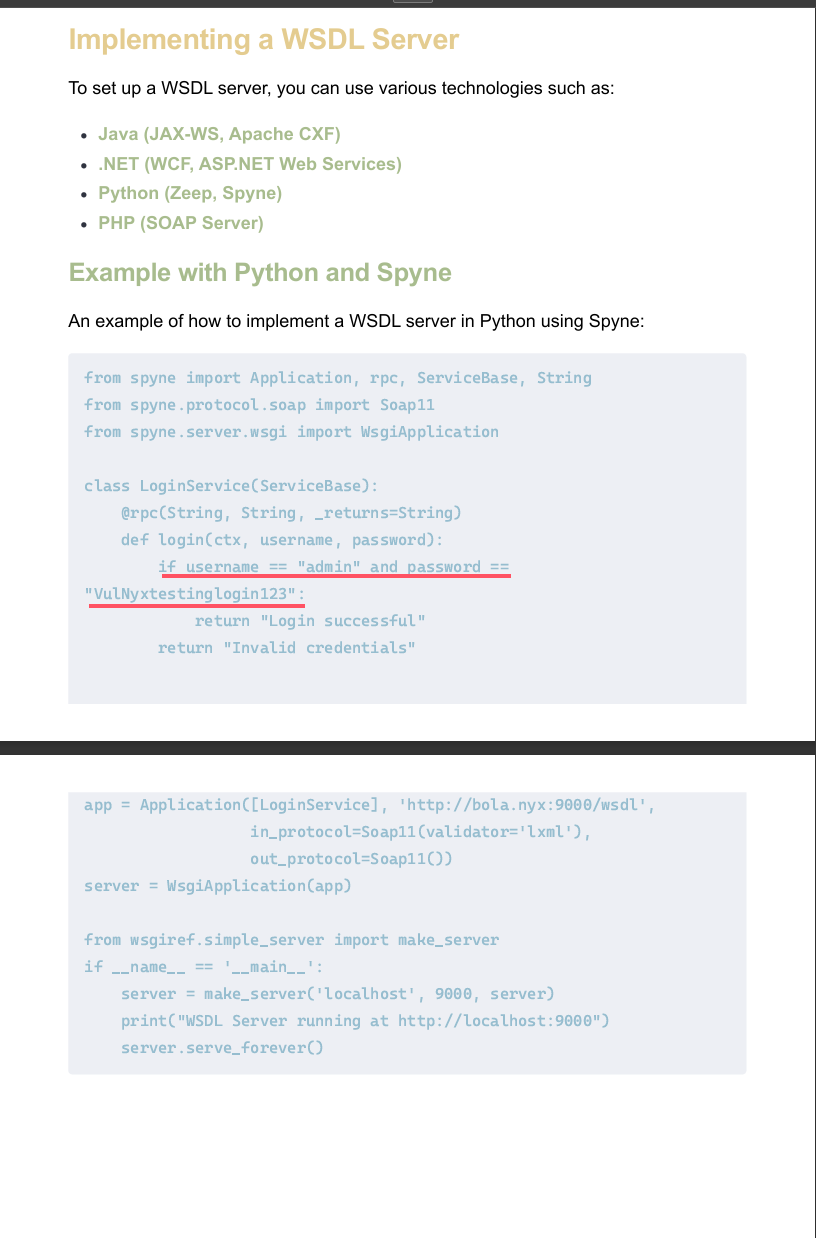The height and width of the screenshot is (1238, 816).
Task: Click the sentence introducing the Spyne example
Action: click(x=356, y=321)
